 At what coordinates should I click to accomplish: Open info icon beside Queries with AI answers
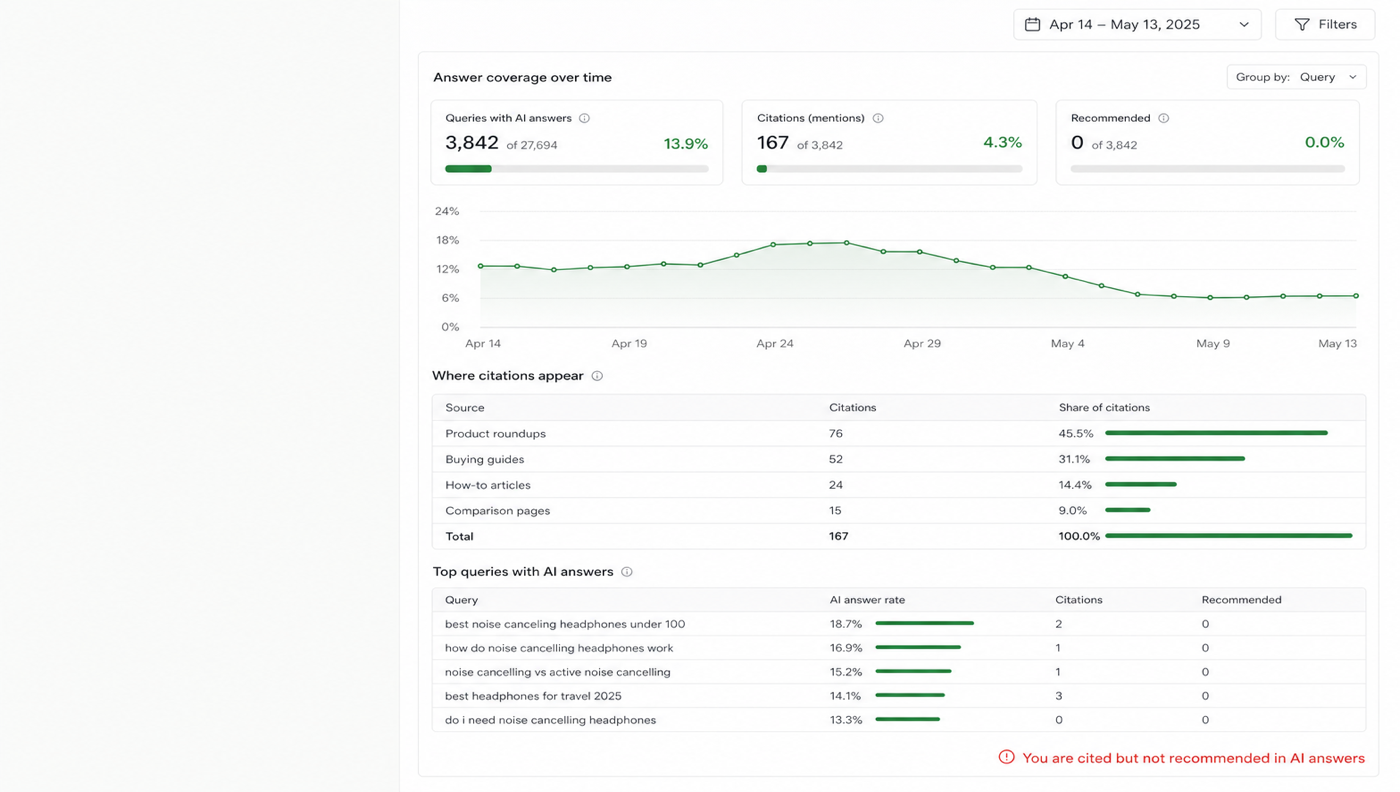[584, 118]
